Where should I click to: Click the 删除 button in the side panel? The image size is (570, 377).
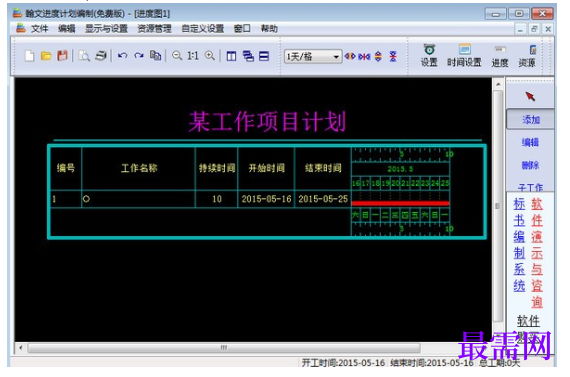coord(530,165)
